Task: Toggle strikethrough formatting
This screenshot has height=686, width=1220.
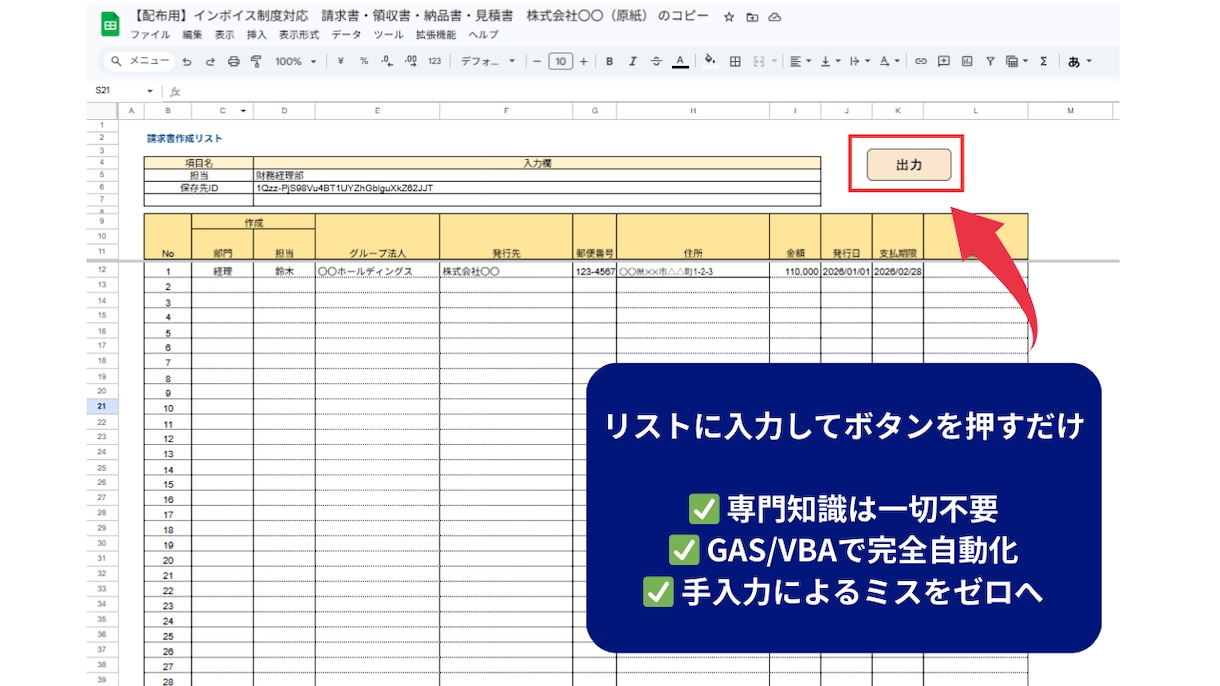Action: click(656, 61)
